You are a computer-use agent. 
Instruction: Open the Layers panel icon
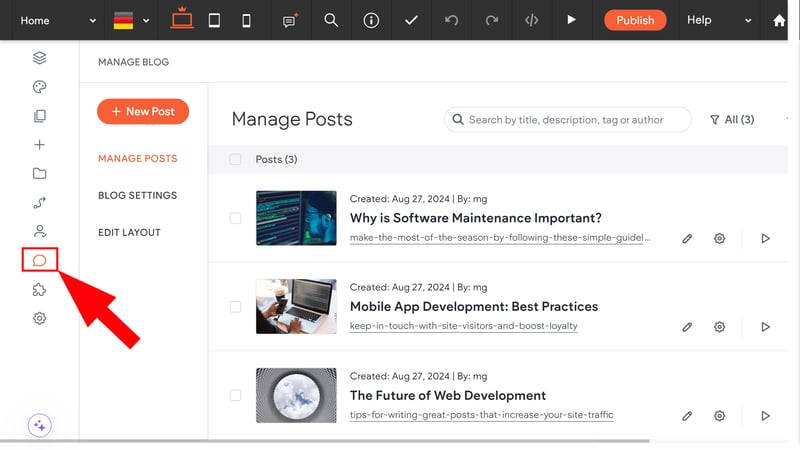(39, 58)
